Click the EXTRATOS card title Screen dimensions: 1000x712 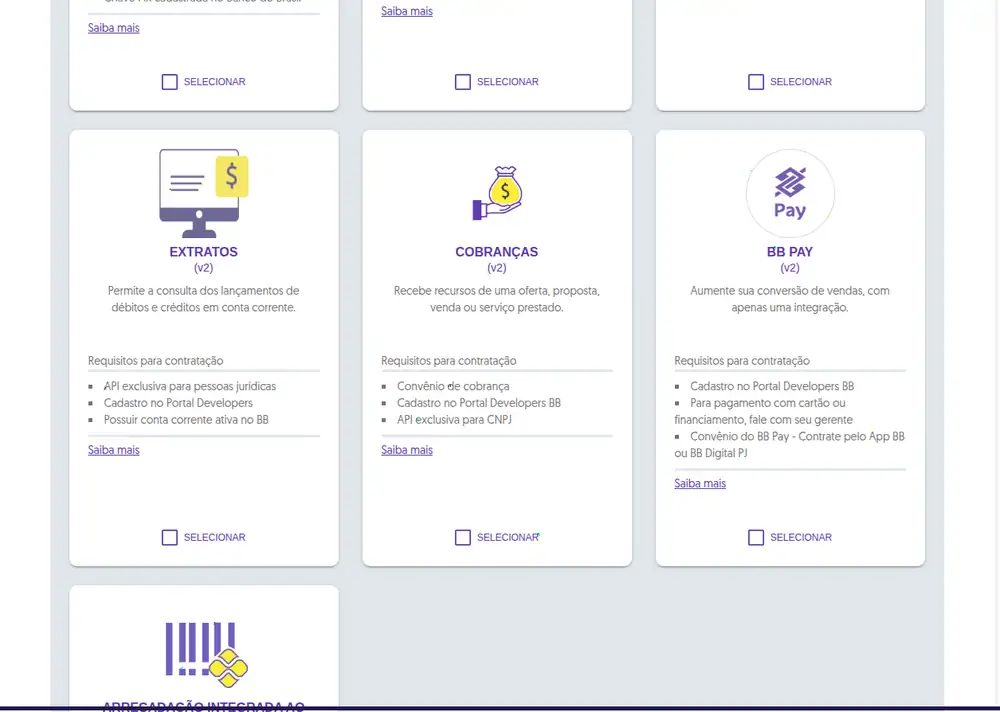203,251
